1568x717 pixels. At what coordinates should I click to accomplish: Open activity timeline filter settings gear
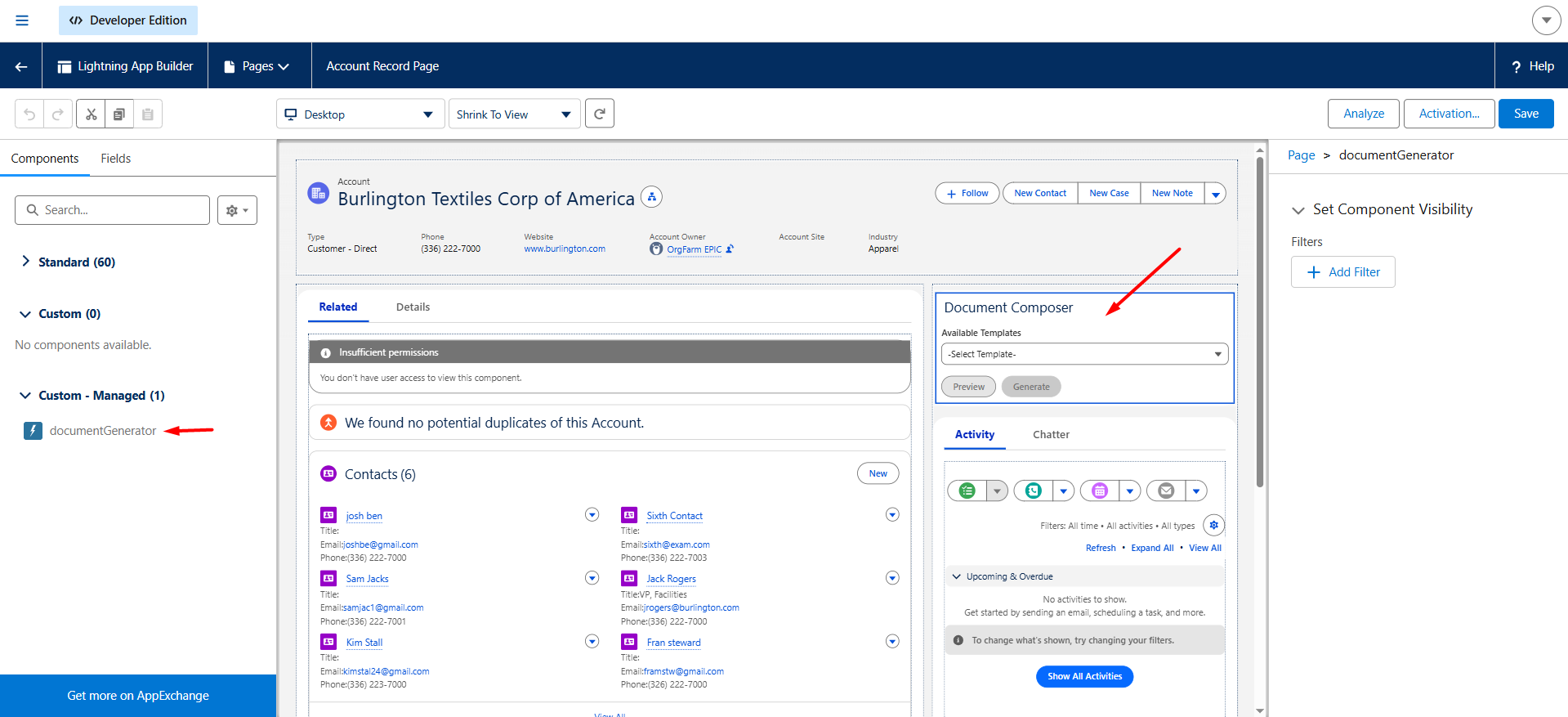tap(1213, 525)
